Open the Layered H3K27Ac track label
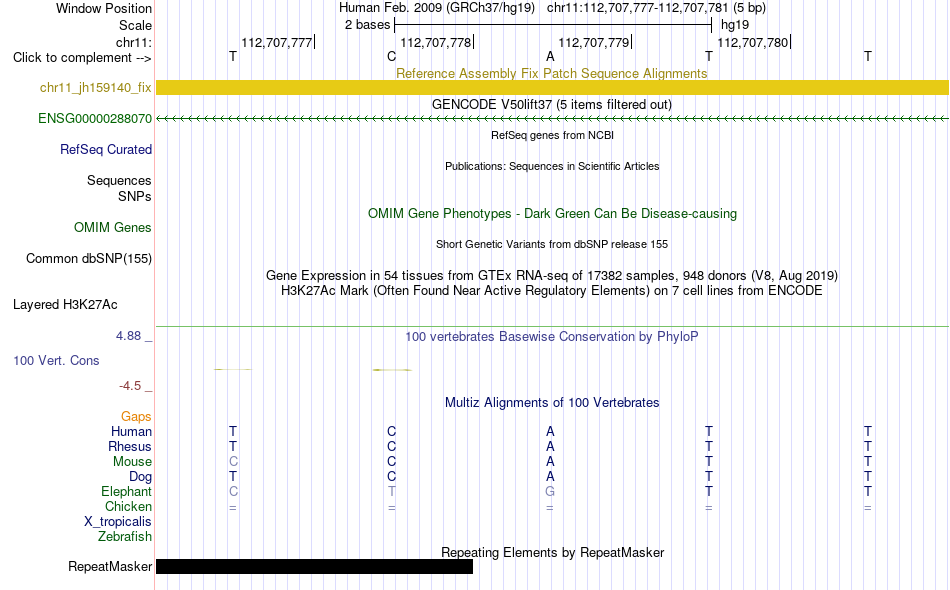Viewport: 950px width, 590px height. [x=65, y=305]
